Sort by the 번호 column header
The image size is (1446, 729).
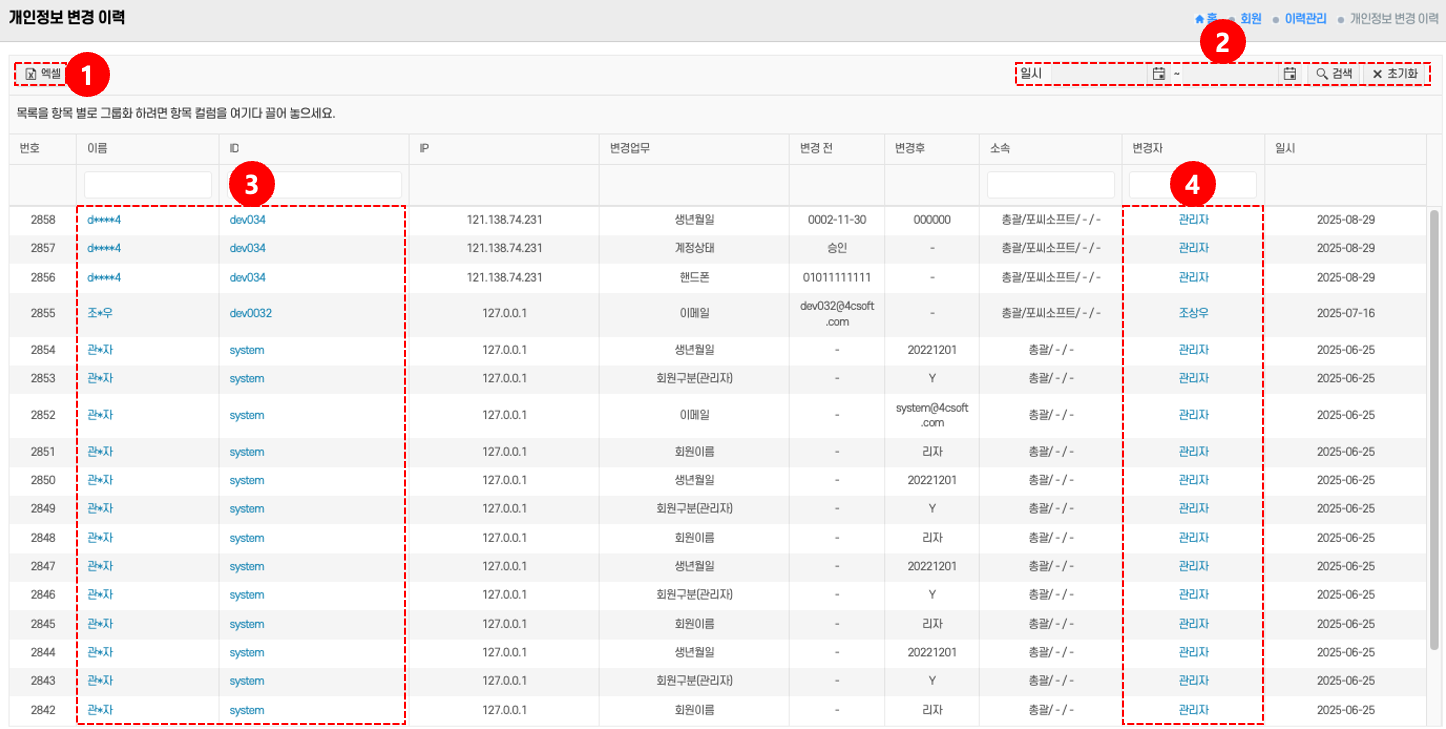(x=29, y=148)
